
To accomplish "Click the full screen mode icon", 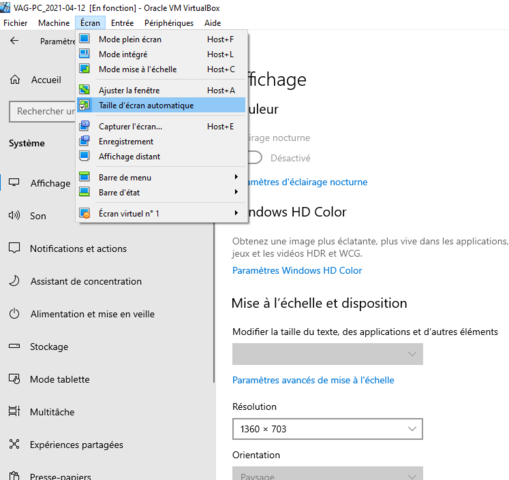I will point(84,39).
